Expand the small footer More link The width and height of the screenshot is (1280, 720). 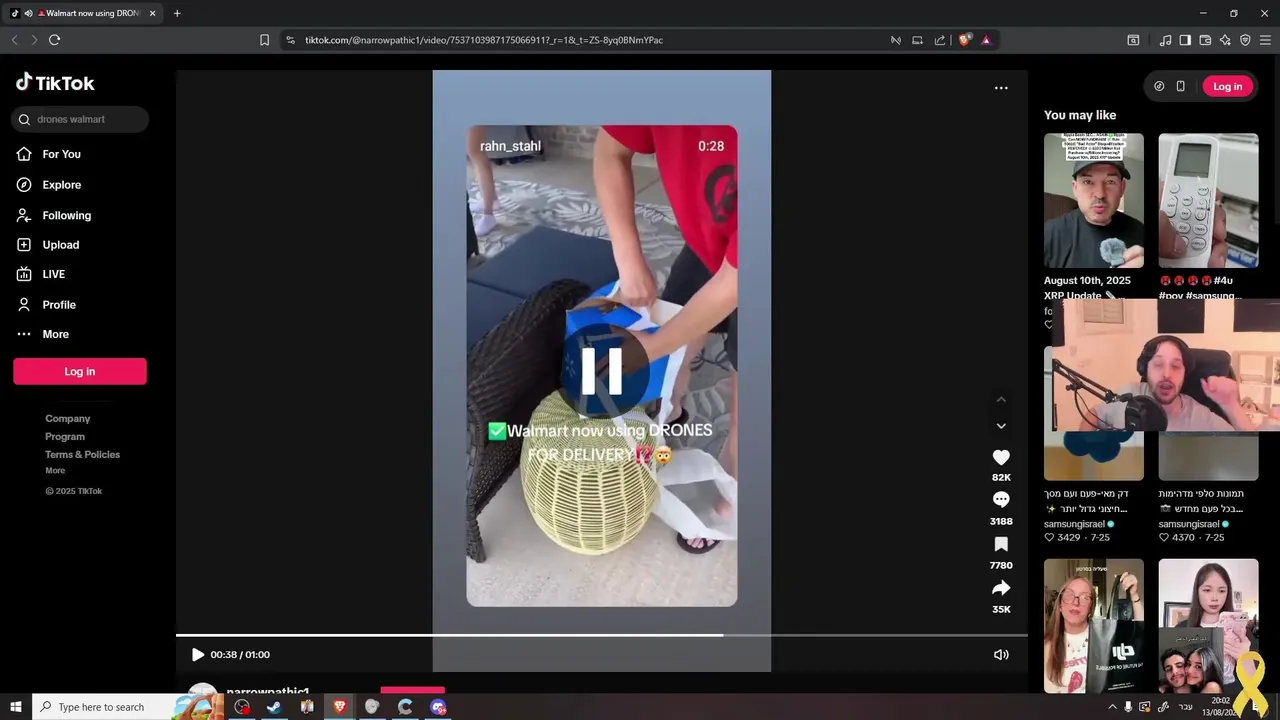pyautogui.click(x=55, y=471)
